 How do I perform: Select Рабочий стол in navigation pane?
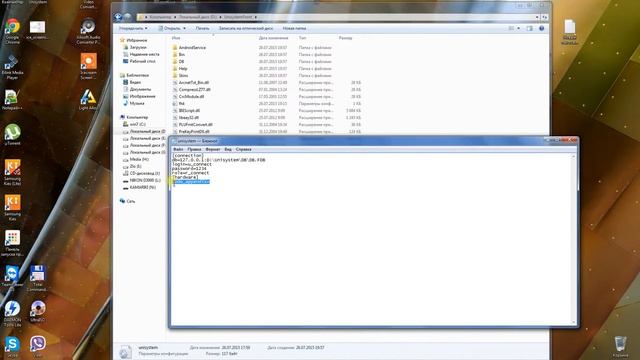tap(139, 61)
